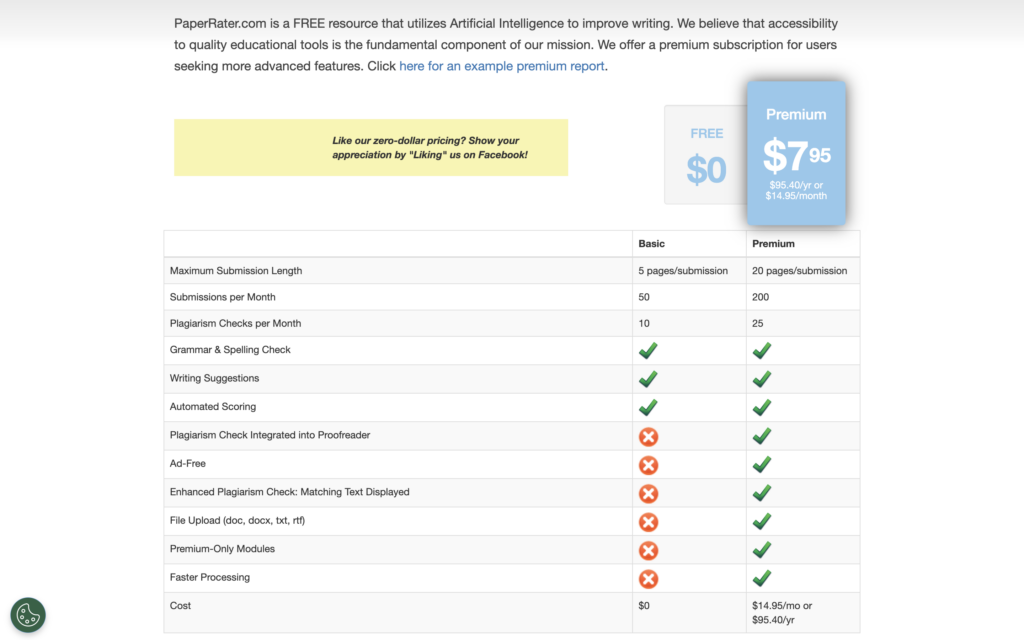
Task: Click the Automated Scoring checkmark under Premium
Action: point(762,407)
